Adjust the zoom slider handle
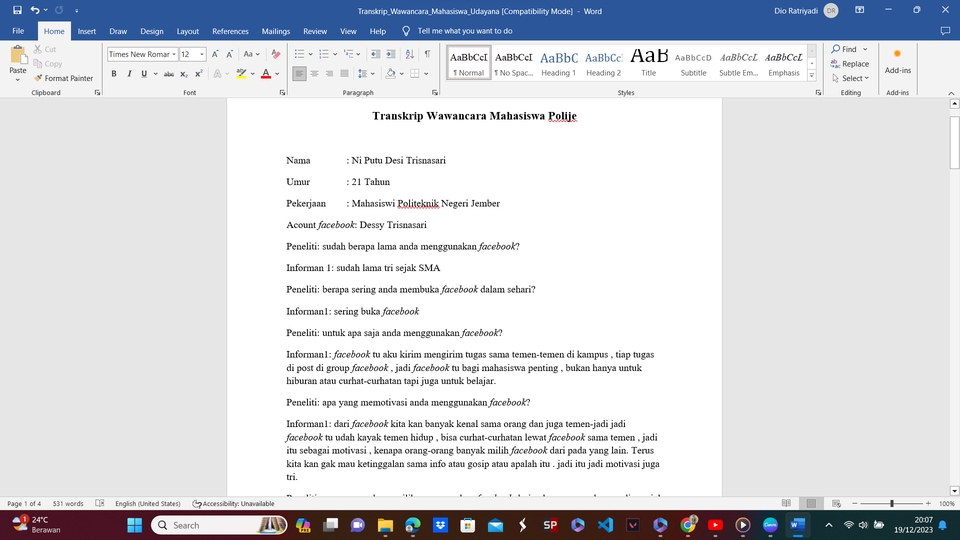 point(892,503)
